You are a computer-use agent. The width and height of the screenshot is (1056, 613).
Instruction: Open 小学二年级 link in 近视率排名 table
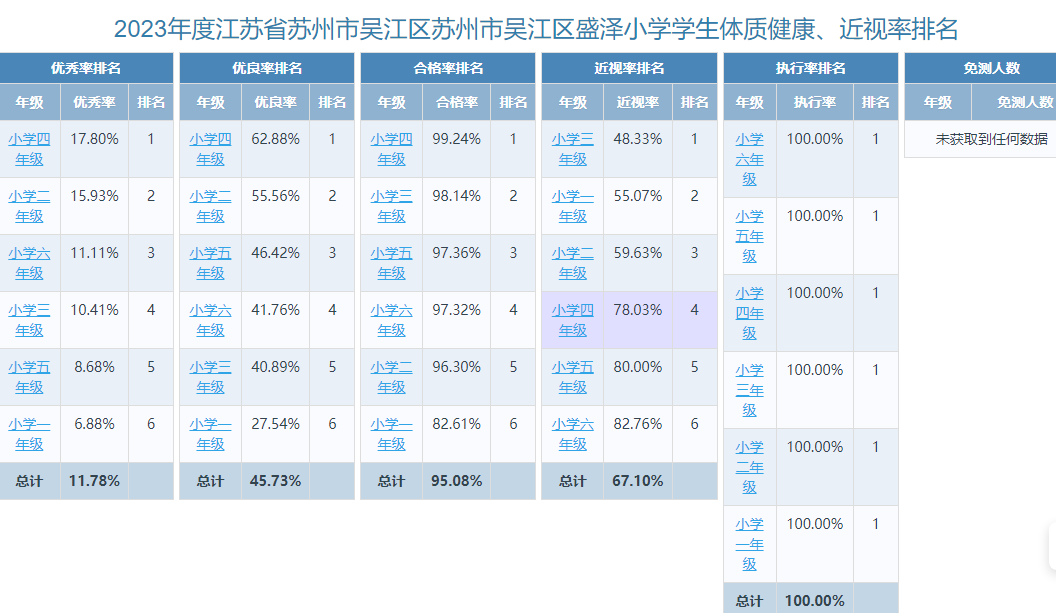coord(572,263)
